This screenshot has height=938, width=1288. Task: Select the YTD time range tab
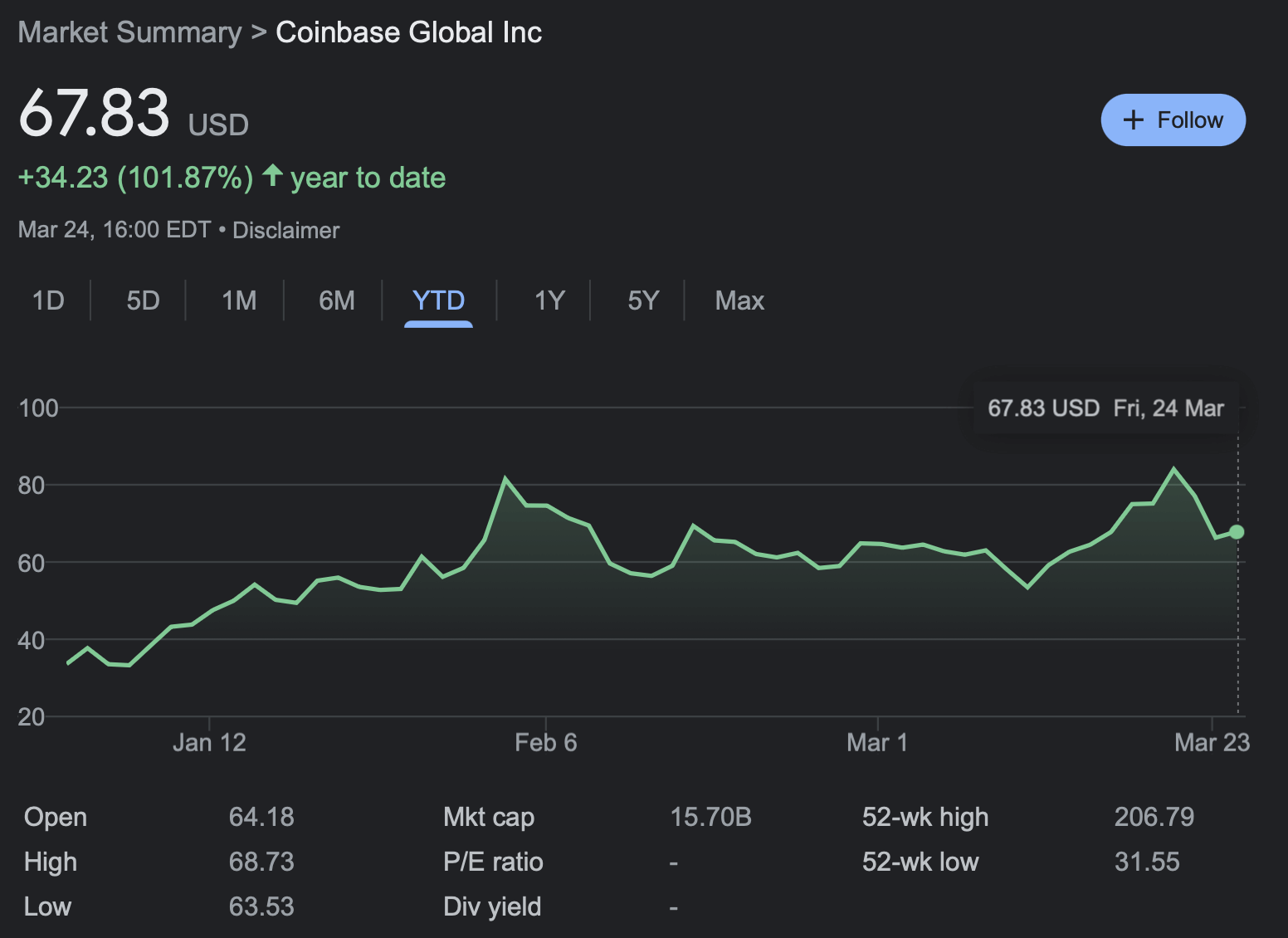[438, 300]
